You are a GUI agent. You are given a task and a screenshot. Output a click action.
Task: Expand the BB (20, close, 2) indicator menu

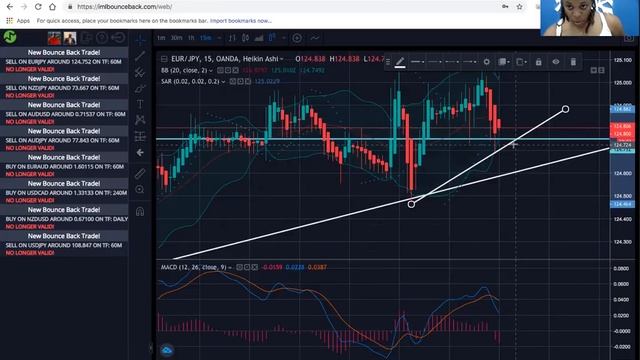pyautogui.click(x=211, y=71)
